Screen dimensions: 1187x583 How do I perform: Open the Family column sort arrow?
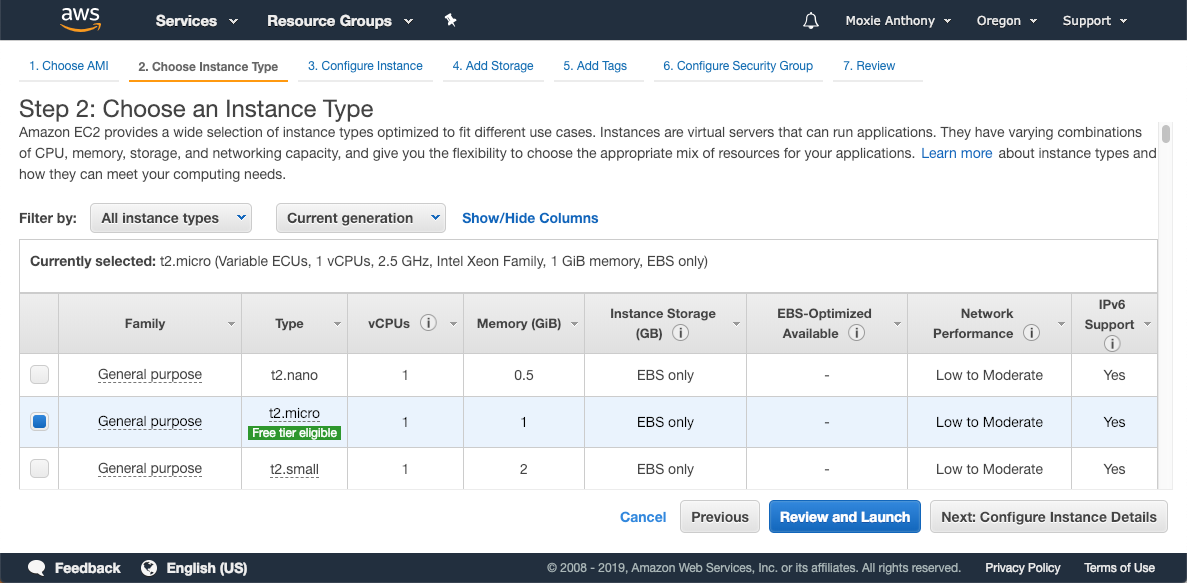pyautogui.click(x=231, y=324)
